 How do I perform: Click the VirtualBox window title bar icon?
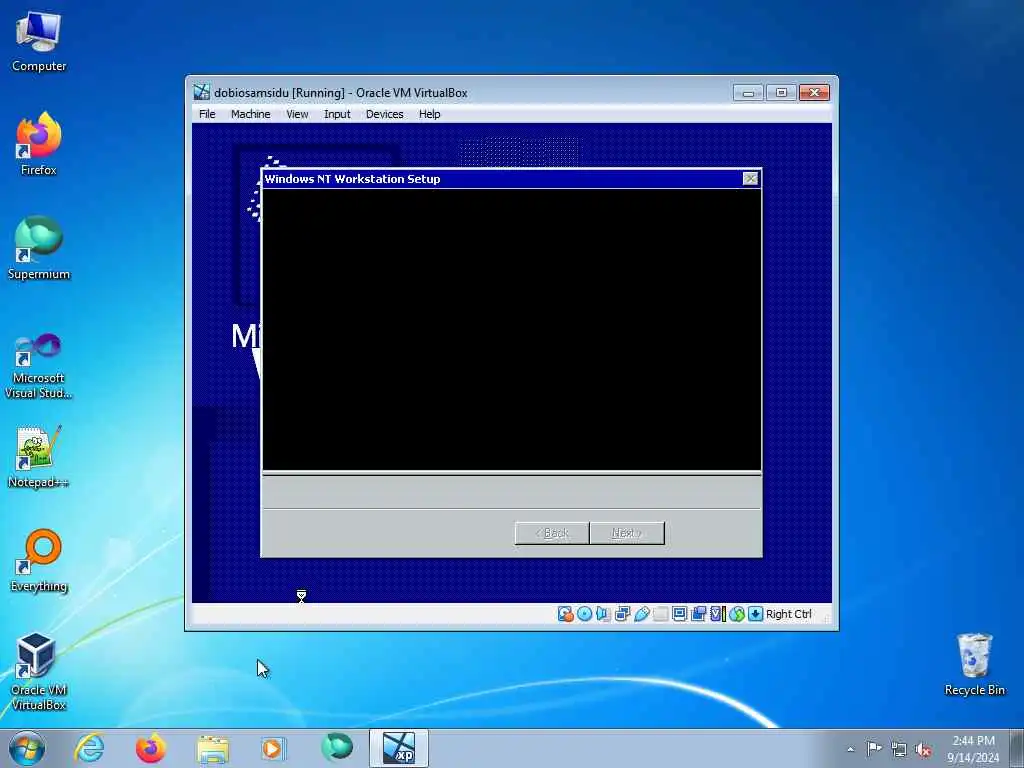point(202,92)
